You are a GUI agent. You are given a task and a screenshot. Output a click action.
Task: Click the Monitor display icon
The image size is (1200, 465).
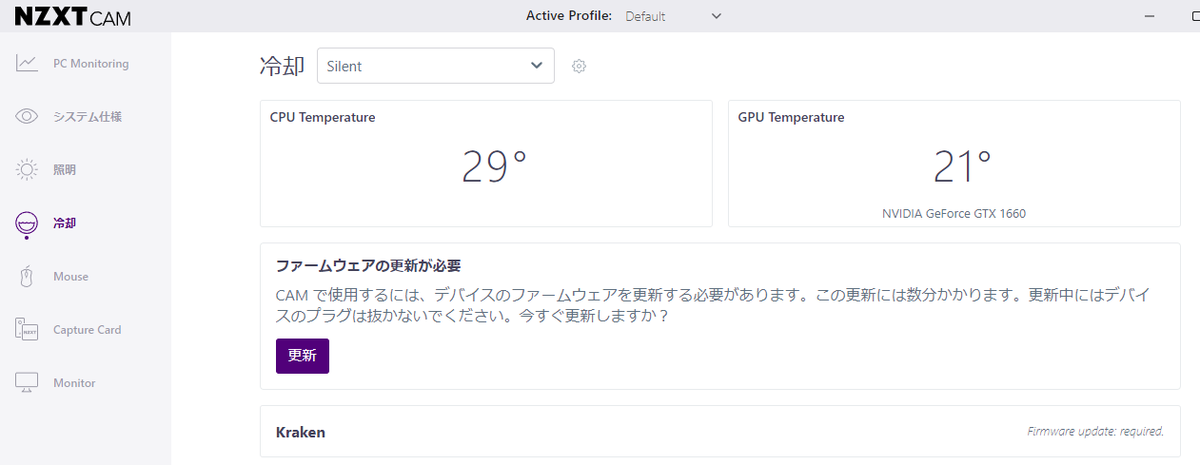tap(27, 383)
